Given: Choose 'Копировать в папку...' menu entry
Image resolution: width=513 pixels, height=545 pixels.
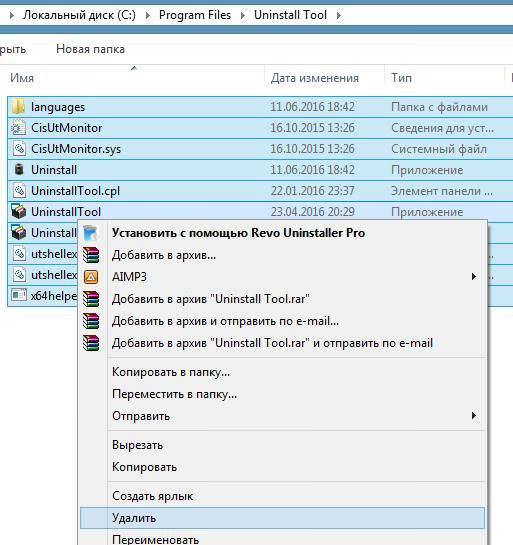Looking at the screenshot, I should (x=282, y=372).
